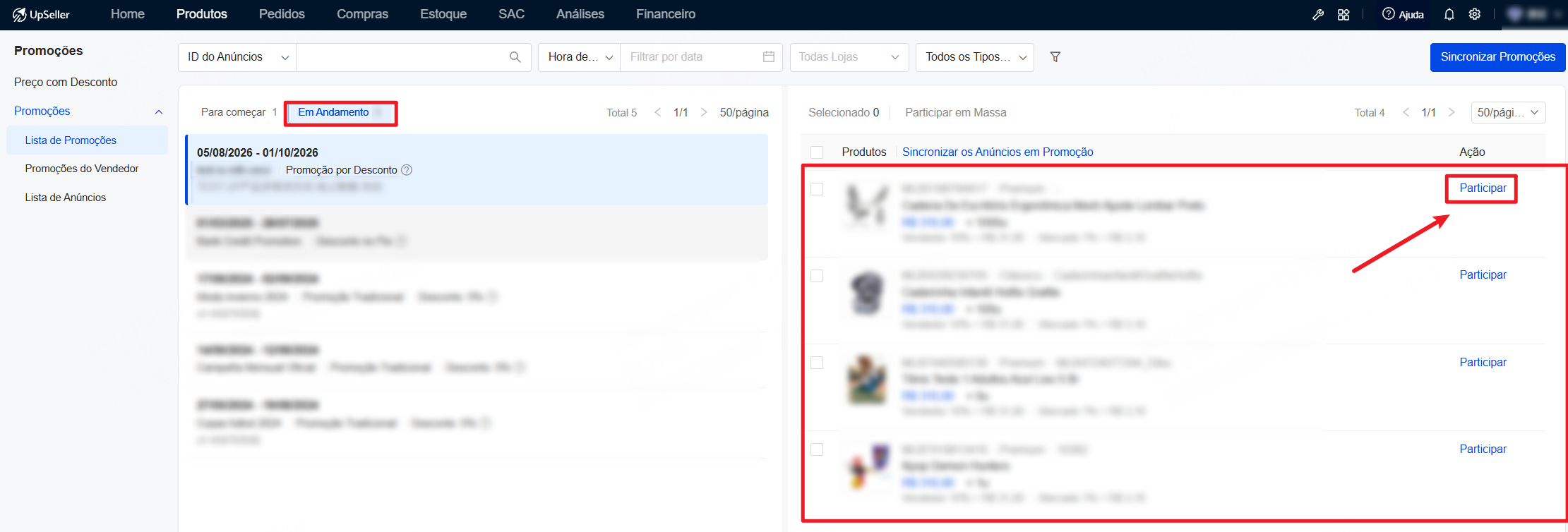The height and width of the screenshot is (532, 1568).
Task: Check the last product row checkbox
Action: [x=817, y=449]
